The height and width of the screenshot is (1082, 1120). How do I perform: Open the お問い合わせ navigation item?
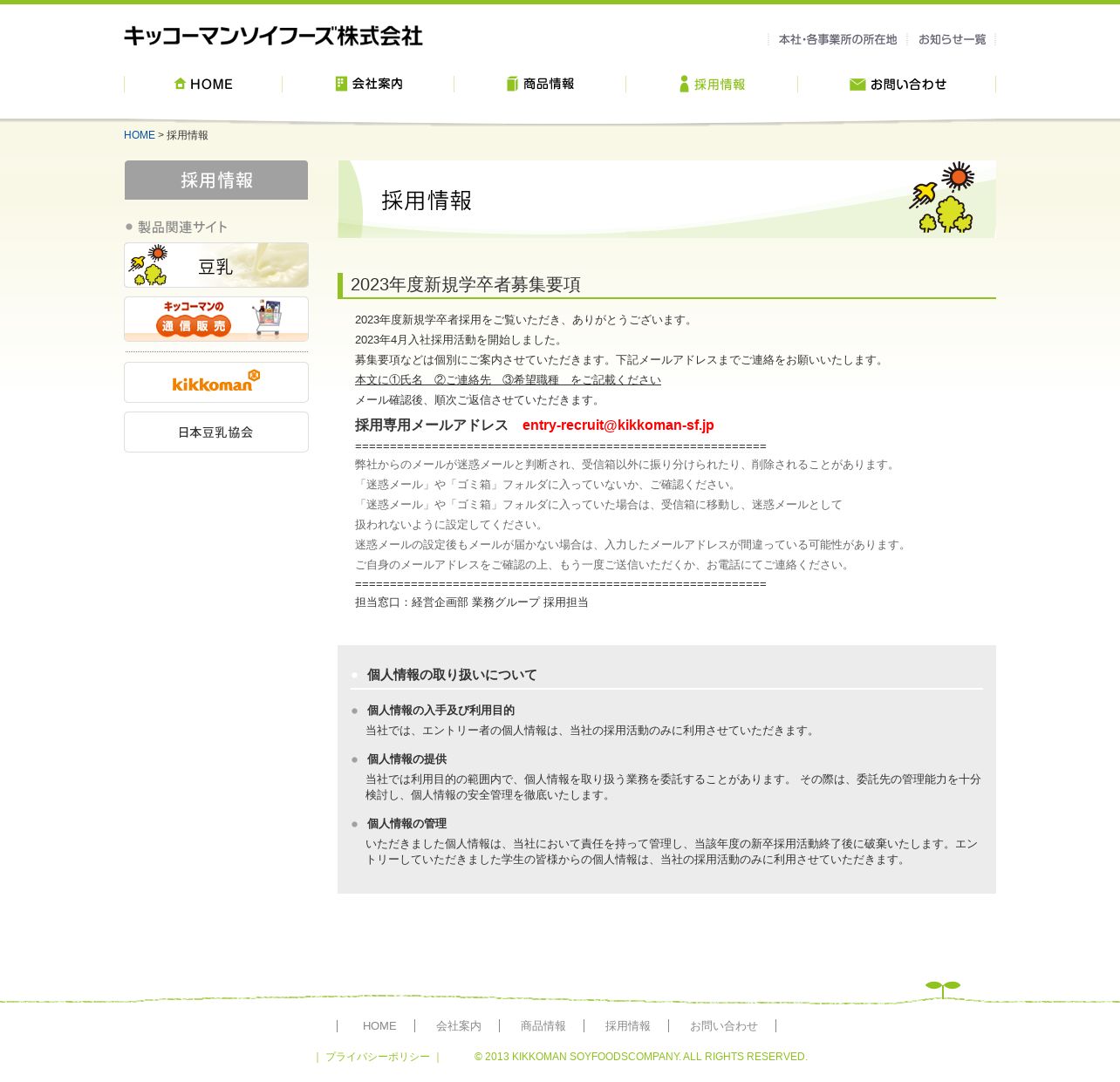(897, 84)
